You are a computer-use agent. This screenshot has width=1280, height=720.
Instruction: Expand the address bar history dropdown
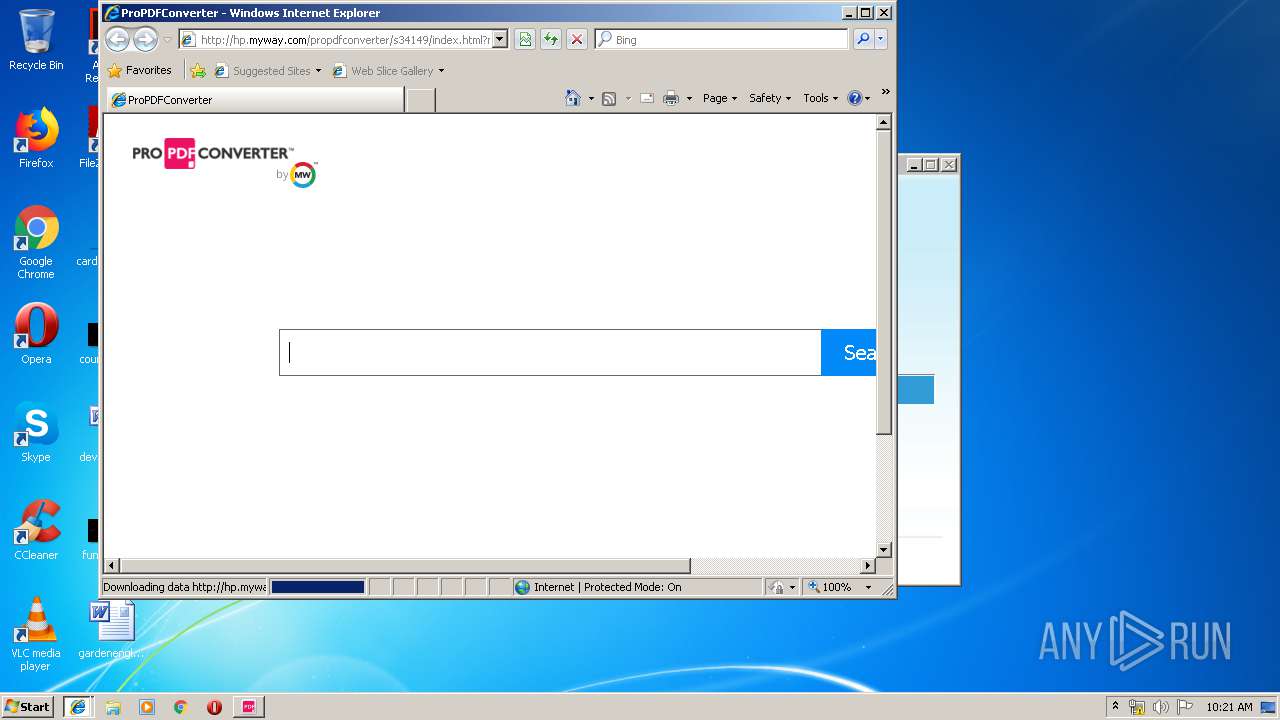(x=500, y=40)
